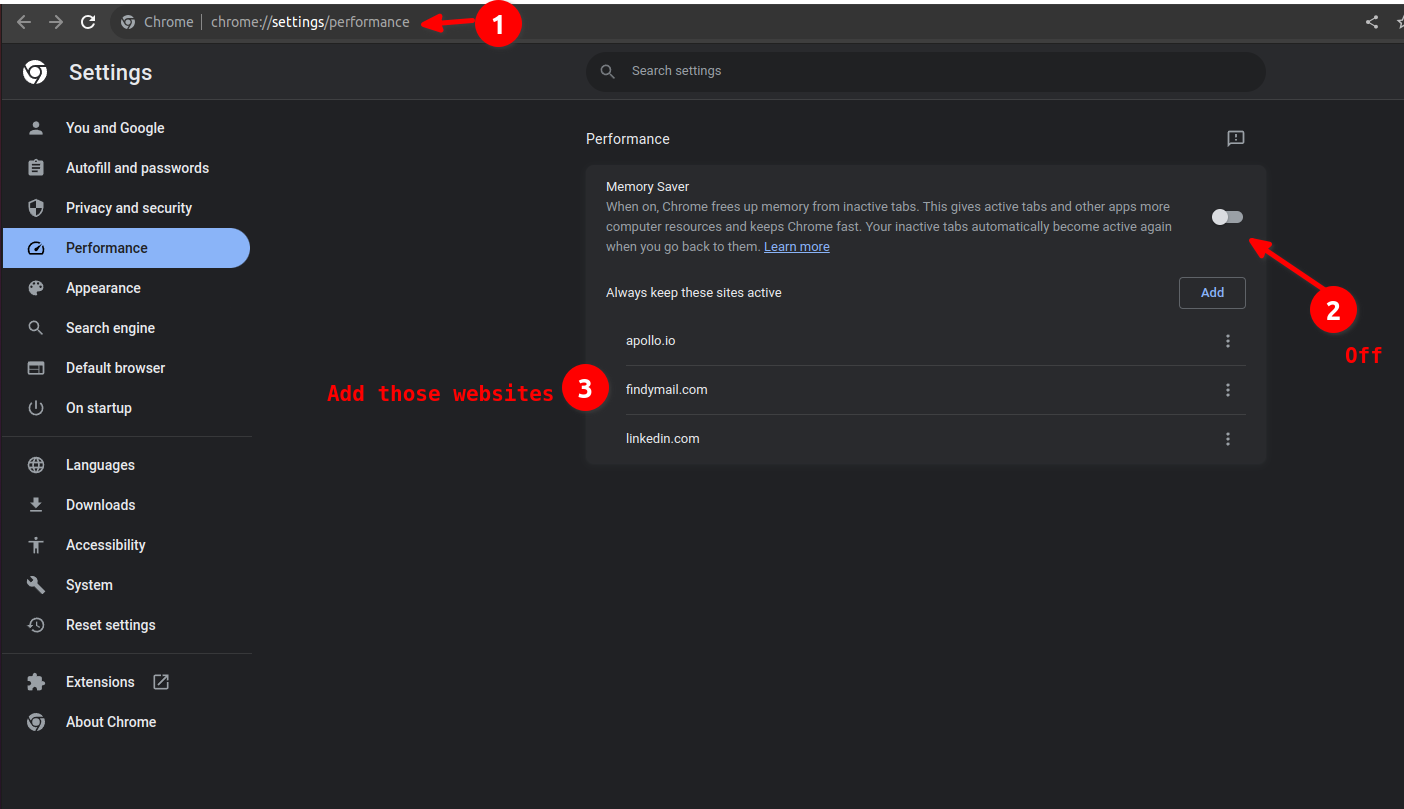1404x809 pixels.
Task: Click the Languages globe icon
Action: [36, 465]
